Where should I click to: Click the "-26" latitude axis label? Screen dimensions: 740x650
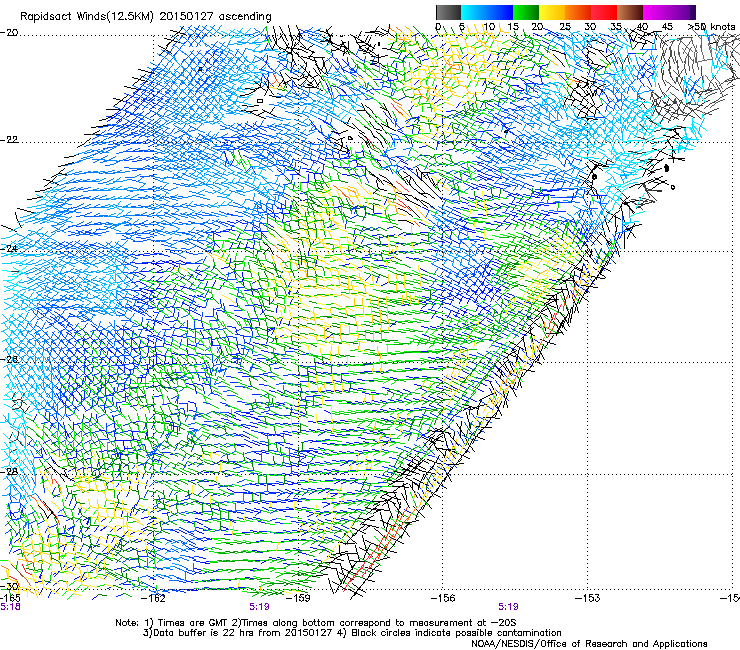9,359
